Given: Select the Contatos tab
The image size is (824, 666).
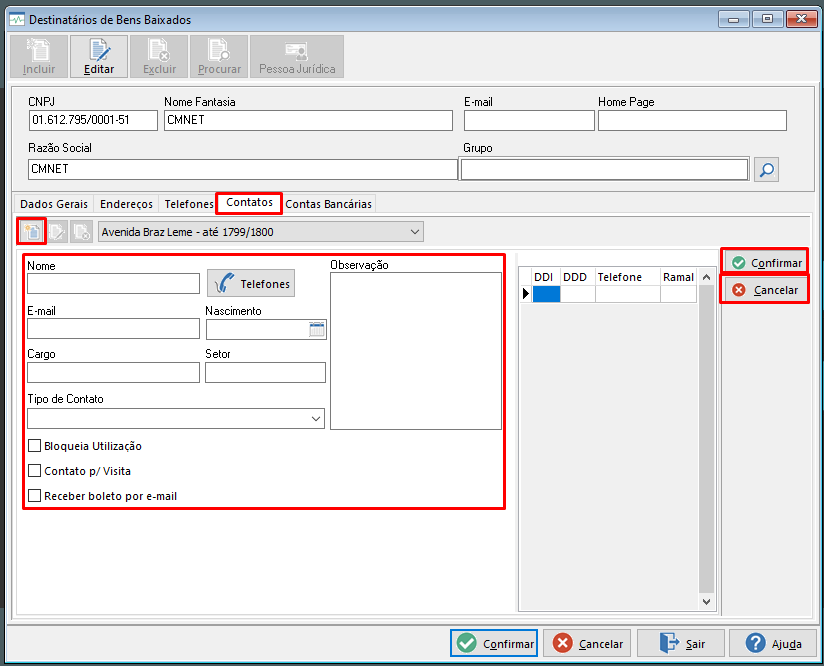Looking at the screenshot, I should click(x=249, y=202).
